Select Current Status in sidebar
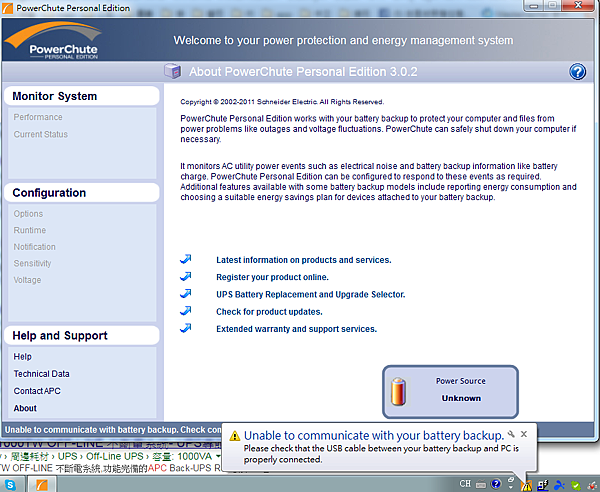Viewport: 600px width, 492px height. point(41,134)
